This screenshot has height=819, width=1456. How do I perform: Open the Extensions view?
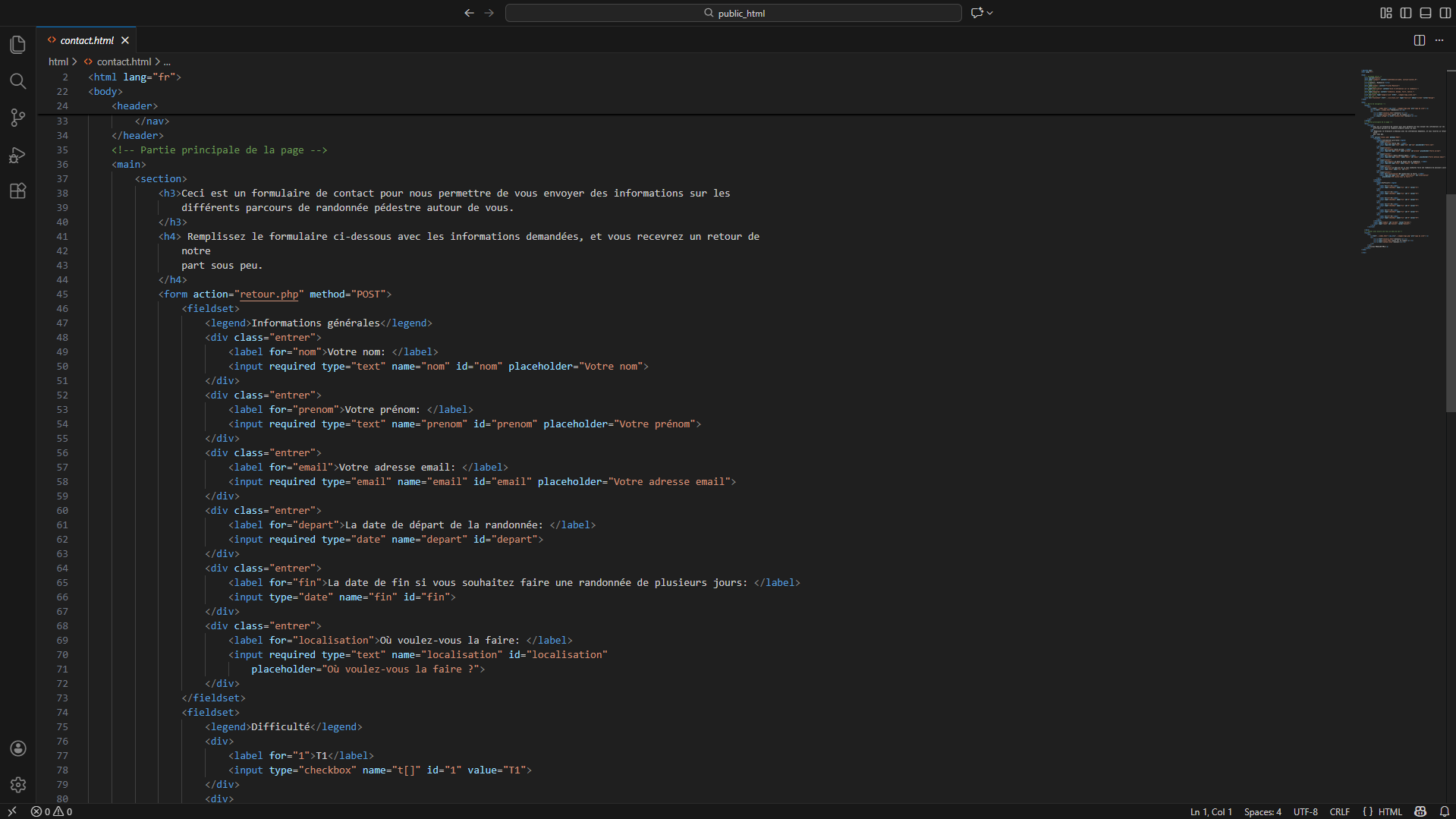[18, 191]
